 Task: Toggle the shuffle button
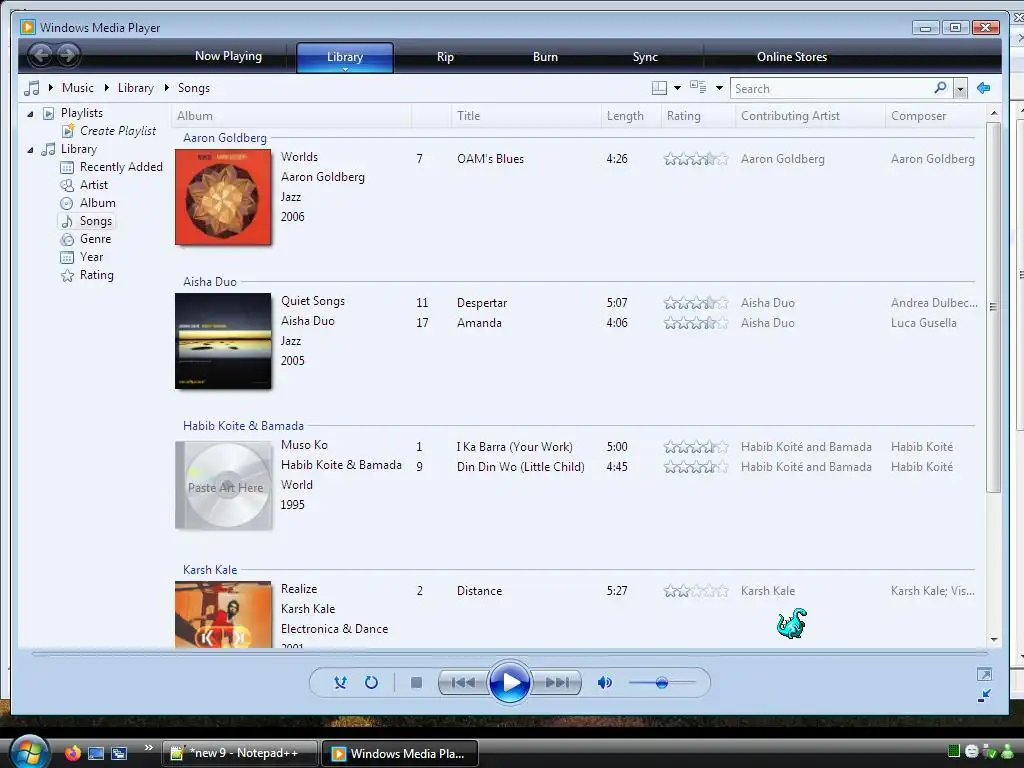tap(340, 682)
